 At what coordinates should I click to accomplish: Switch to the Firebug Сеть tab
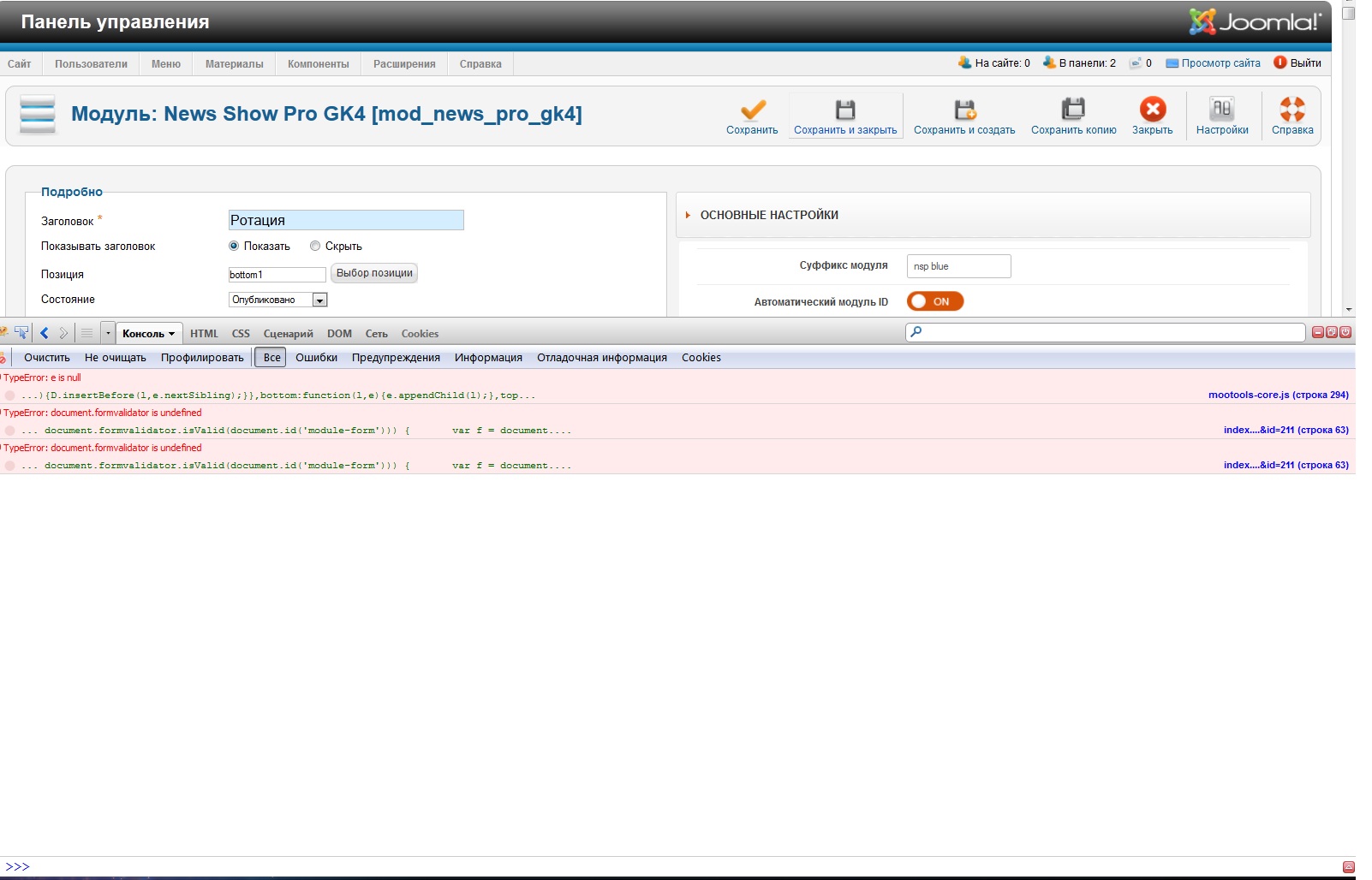(376, 334)
